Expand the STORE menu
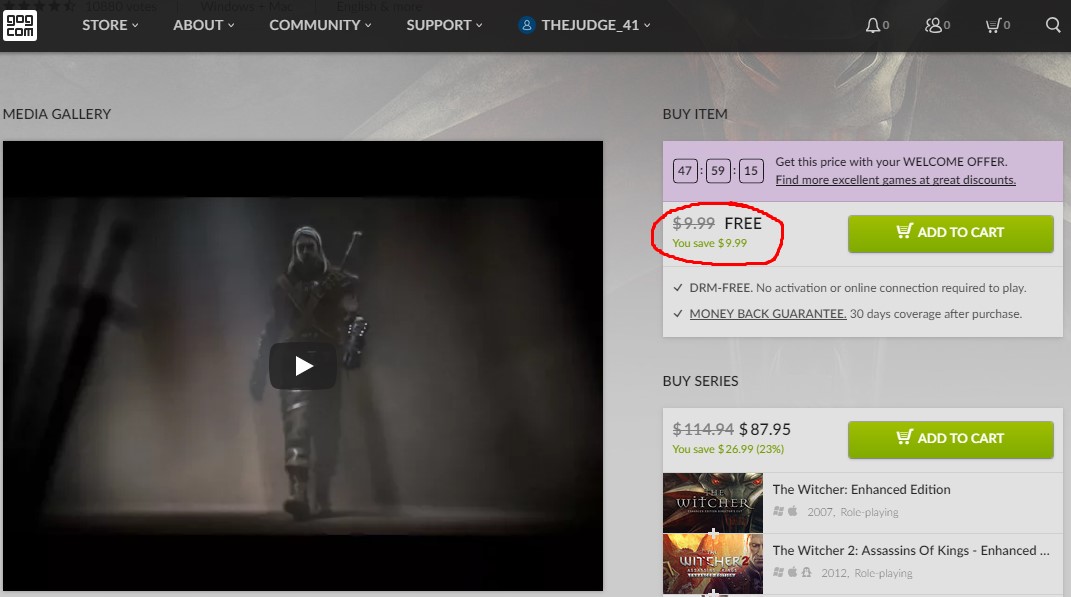This screenshot has height=597, width=1071. click(x=110, y=25)
